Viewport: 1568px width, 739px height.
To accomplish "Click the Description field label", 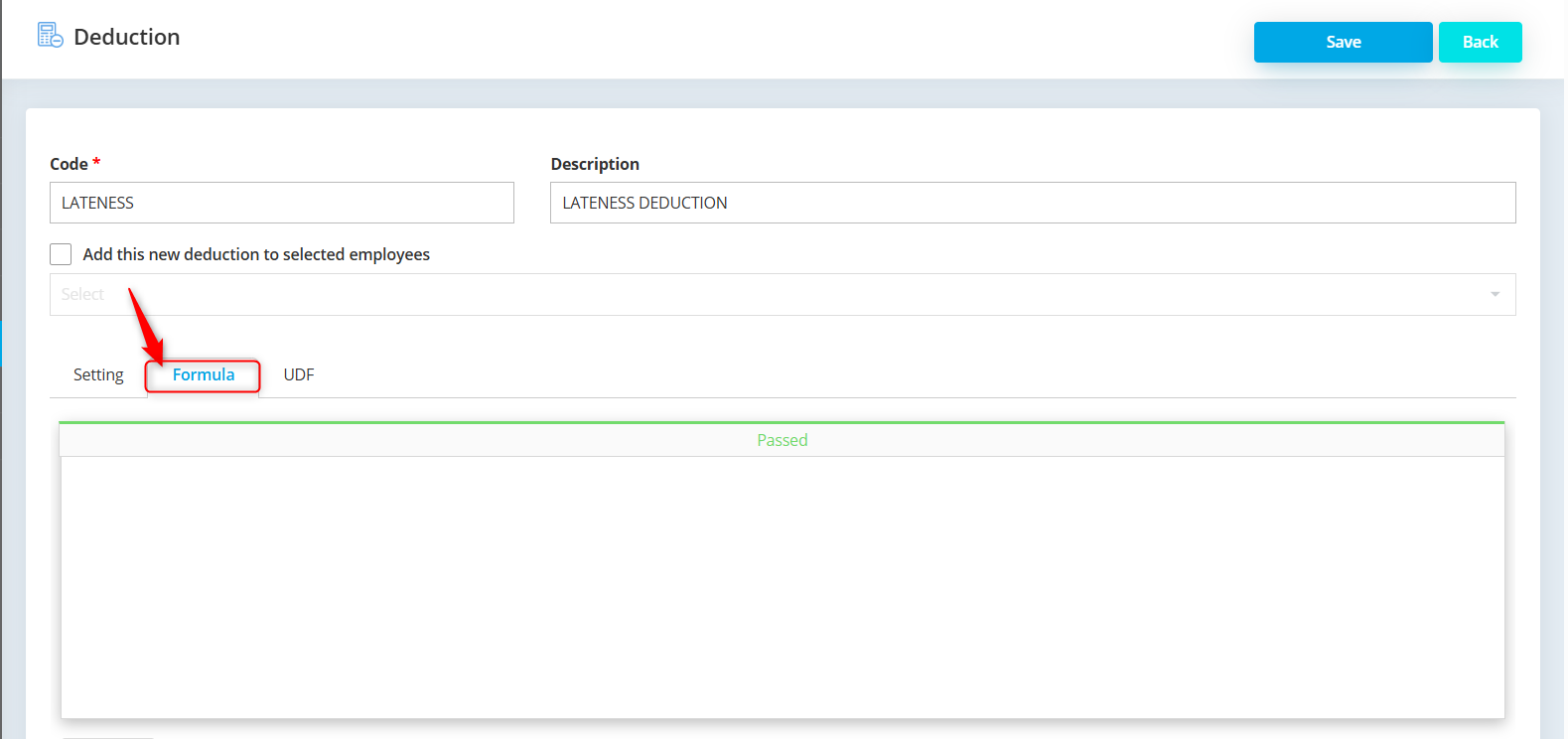I will click(x=595, y=164).
